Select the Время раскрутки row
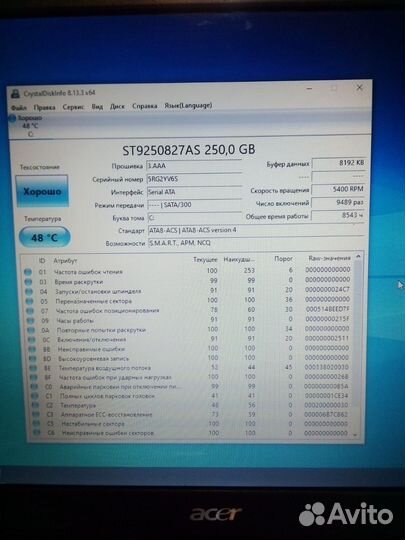The width and height of the screenshot is (405, 540). [x=189, y=281]
